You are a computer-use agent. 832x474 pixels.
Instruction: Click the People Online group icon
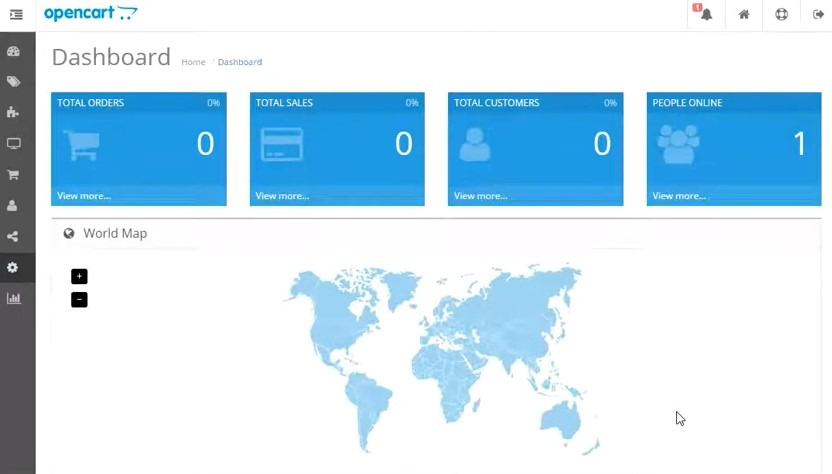point(678,144)
